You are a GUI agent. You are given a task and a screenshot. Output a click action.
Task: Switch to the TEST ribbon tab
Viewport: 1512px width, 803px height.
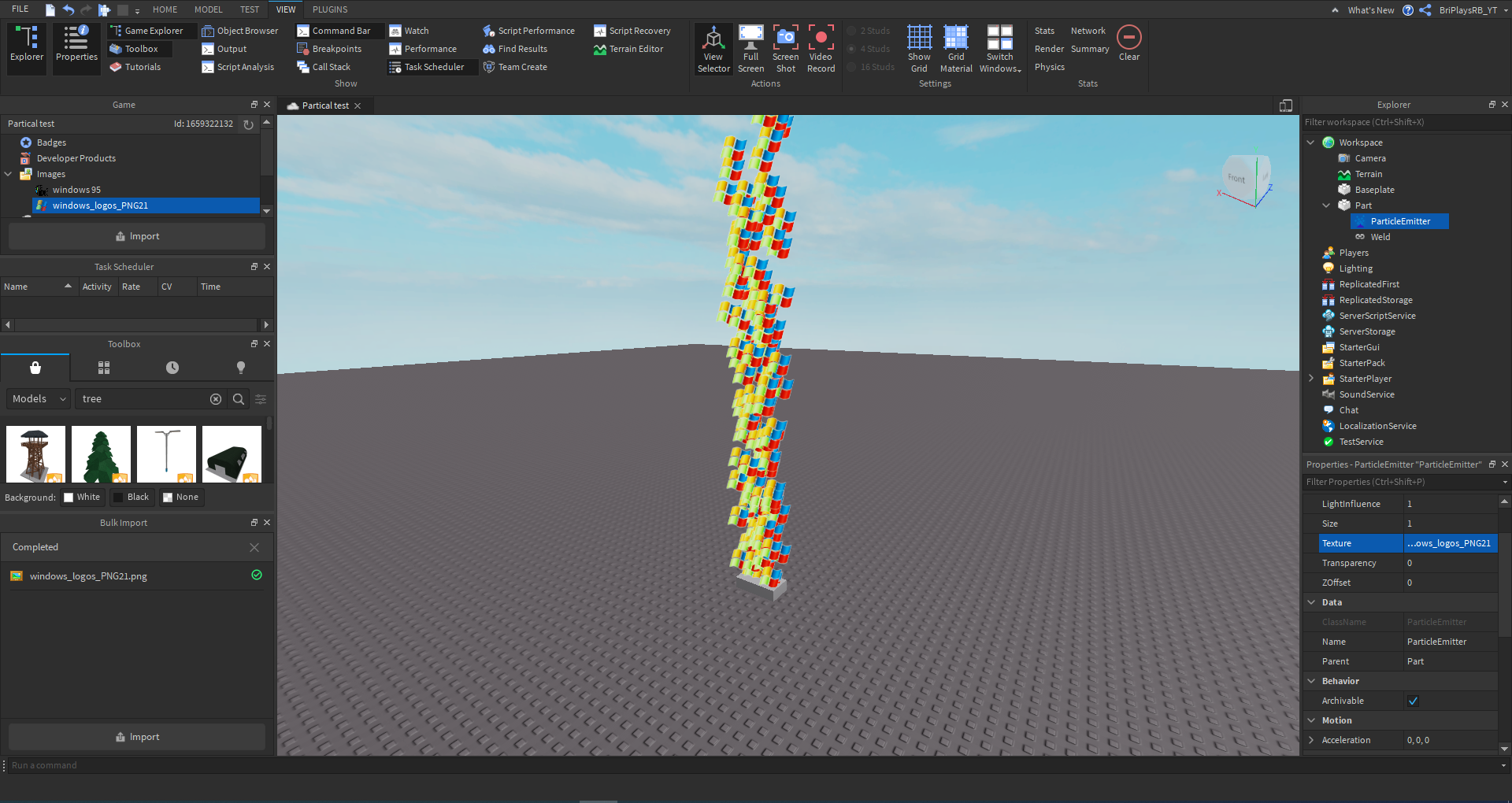click(250, 9)
